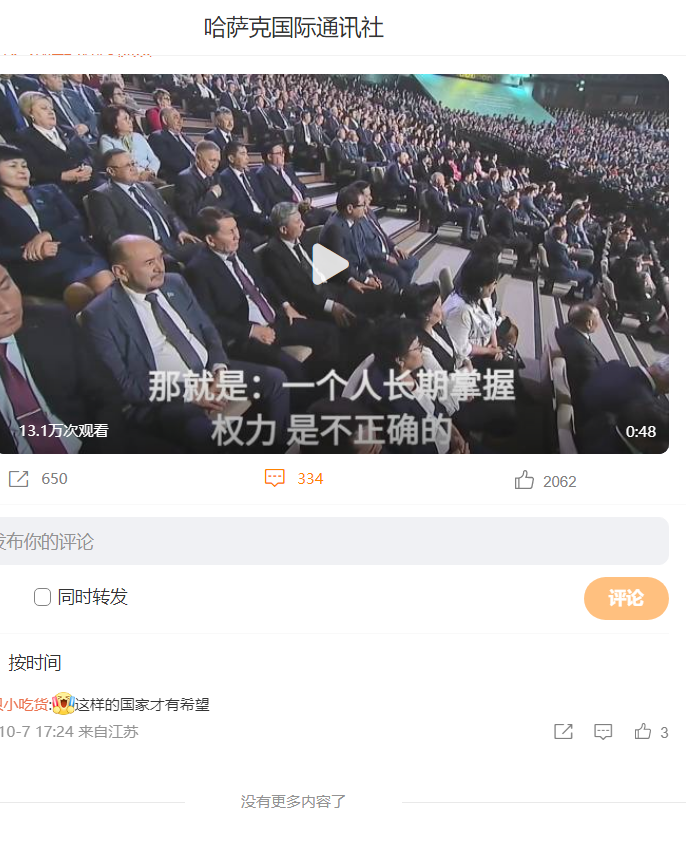
Task: Click the comment input field
Action: 334,541
